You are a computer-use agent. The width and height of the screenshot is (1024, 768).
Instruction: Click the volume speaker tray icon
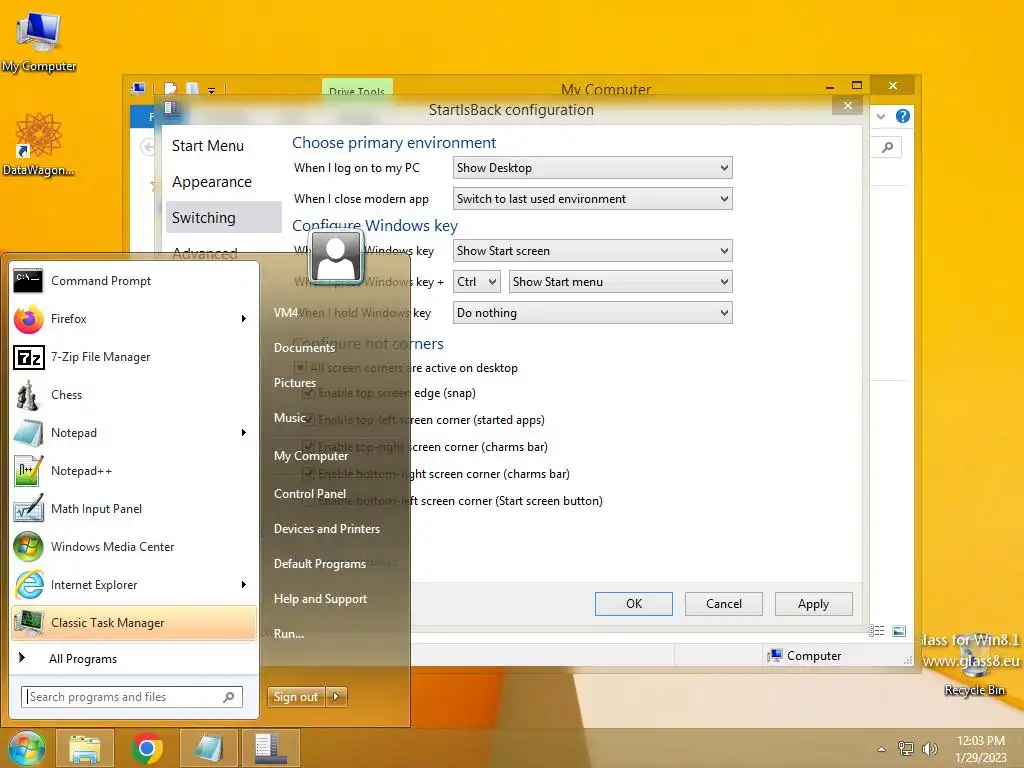click(929, 749)
